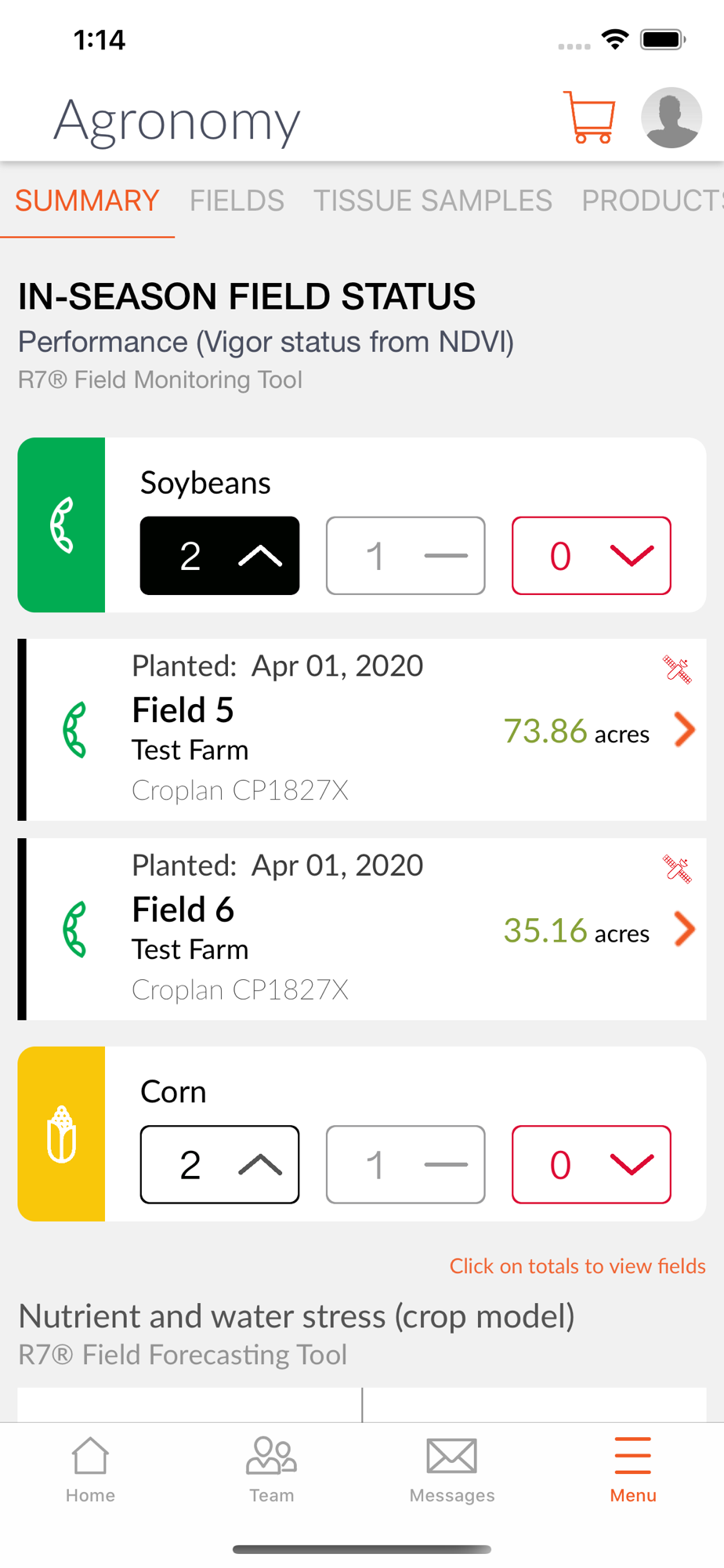Open Field 5 details chevron

click(x=685, y=730)
